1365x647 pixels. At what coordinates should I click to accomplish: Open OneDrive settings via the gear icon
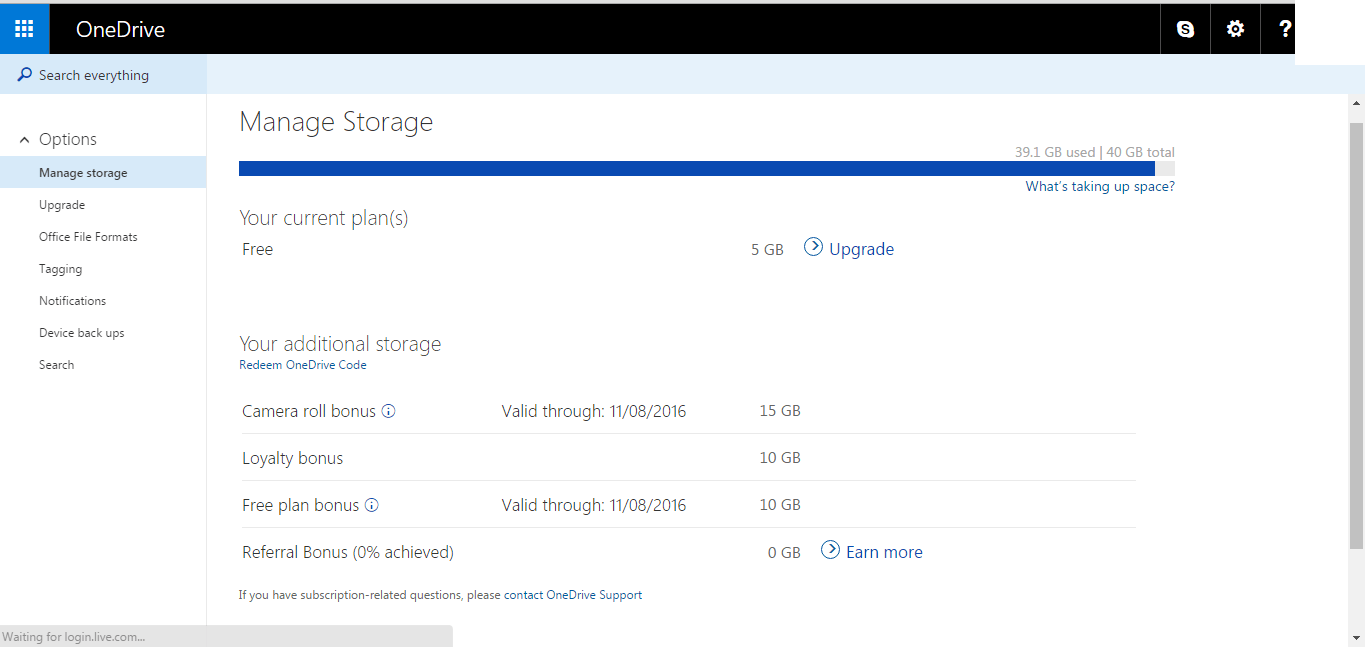tap(1234, 28)
